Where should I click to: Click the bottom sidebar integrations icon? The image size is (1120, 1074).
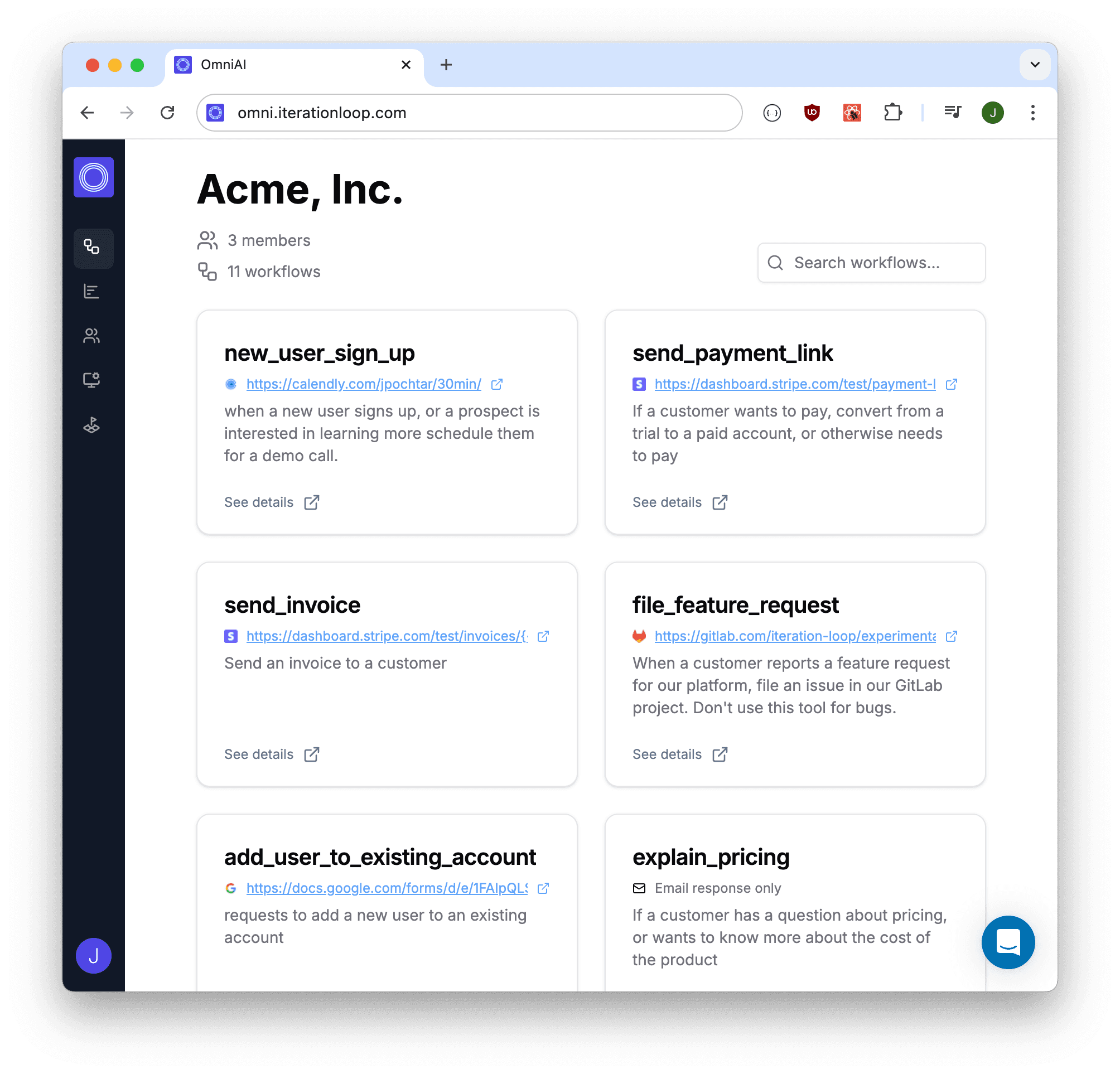91,425
